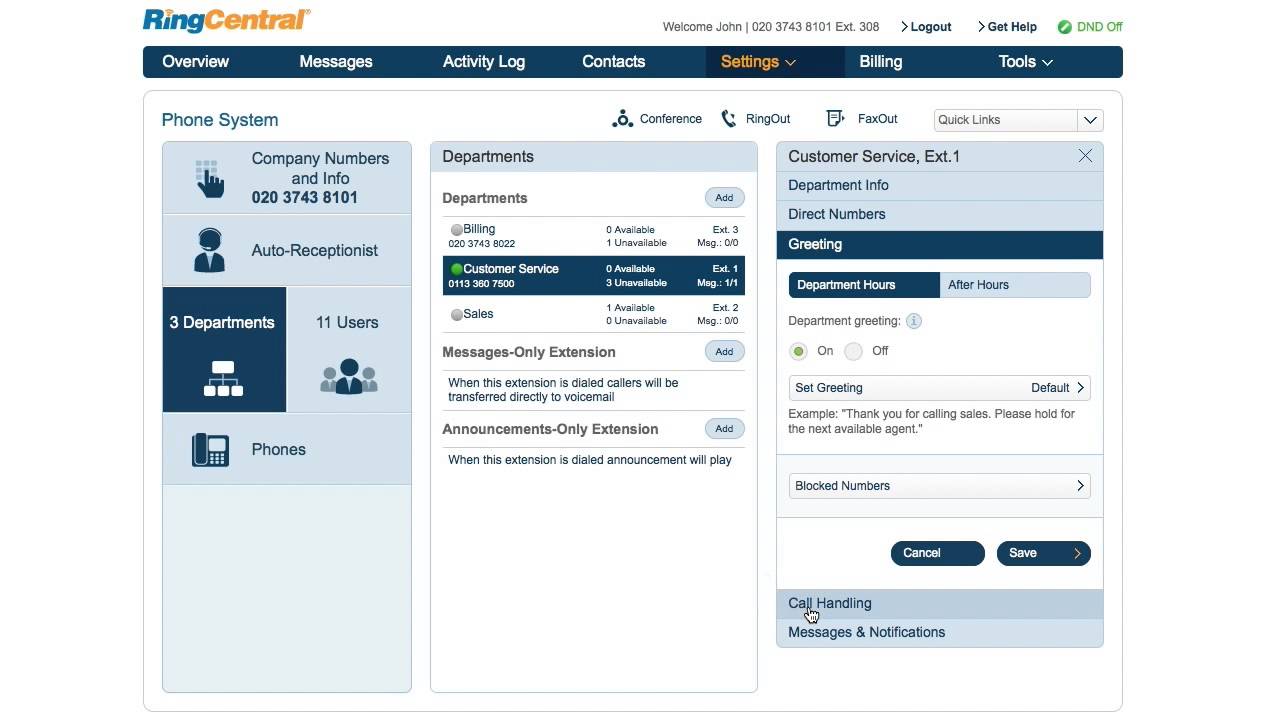1280x720 pixels.
Task: Open the Set Greeting Default selector
Action: [938, 387]
